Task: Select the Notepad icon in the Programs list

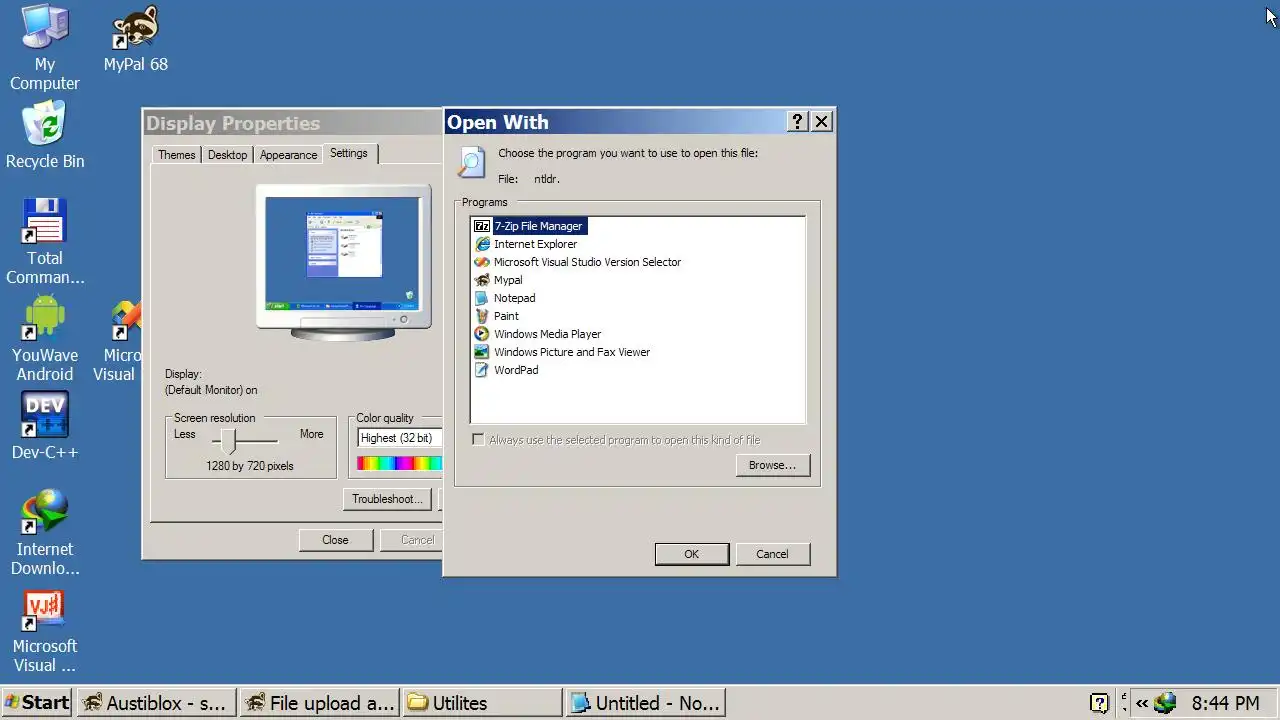Action: point(482,298)
